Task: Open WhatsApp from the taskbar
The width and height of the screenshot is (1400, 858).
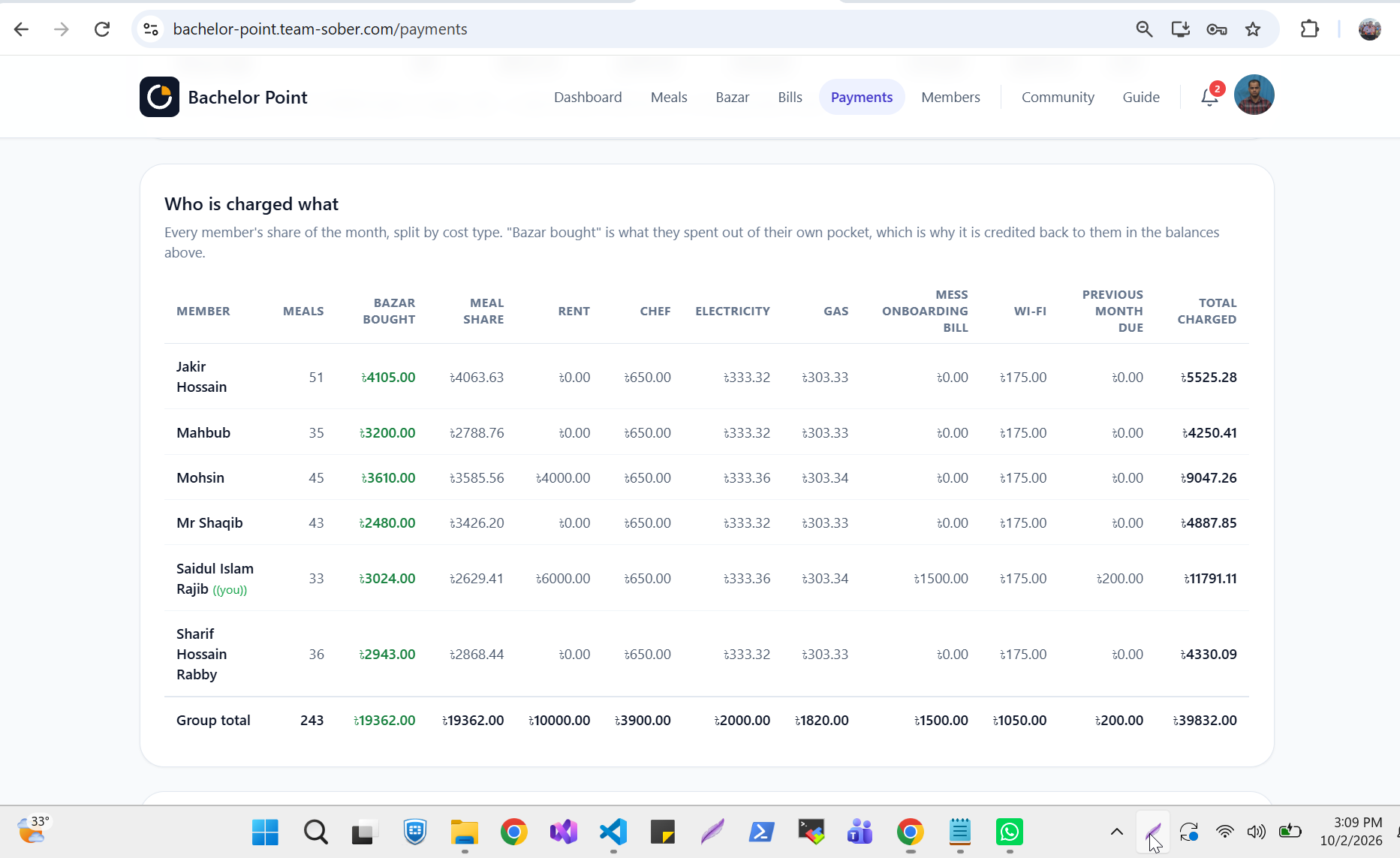Action: [x=1009, y=832]
